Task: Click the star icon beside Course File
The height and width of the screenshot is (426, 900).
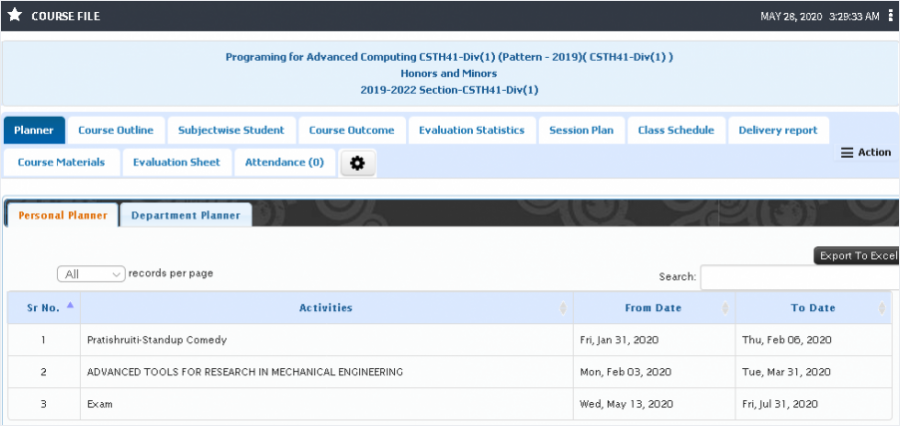Action: tap(14, 16)
